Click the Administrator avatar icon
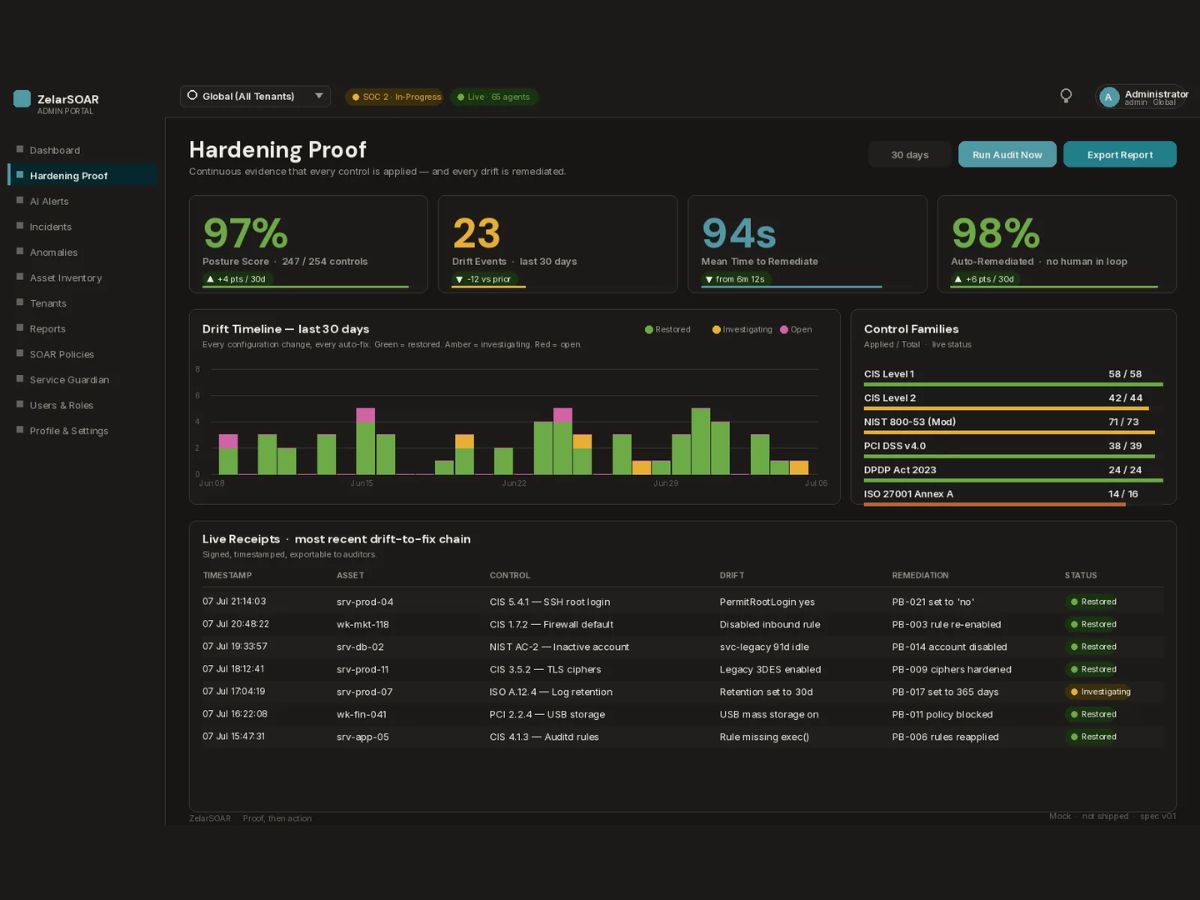This screenshot has height=900, width=1200. click(1108, 97)
